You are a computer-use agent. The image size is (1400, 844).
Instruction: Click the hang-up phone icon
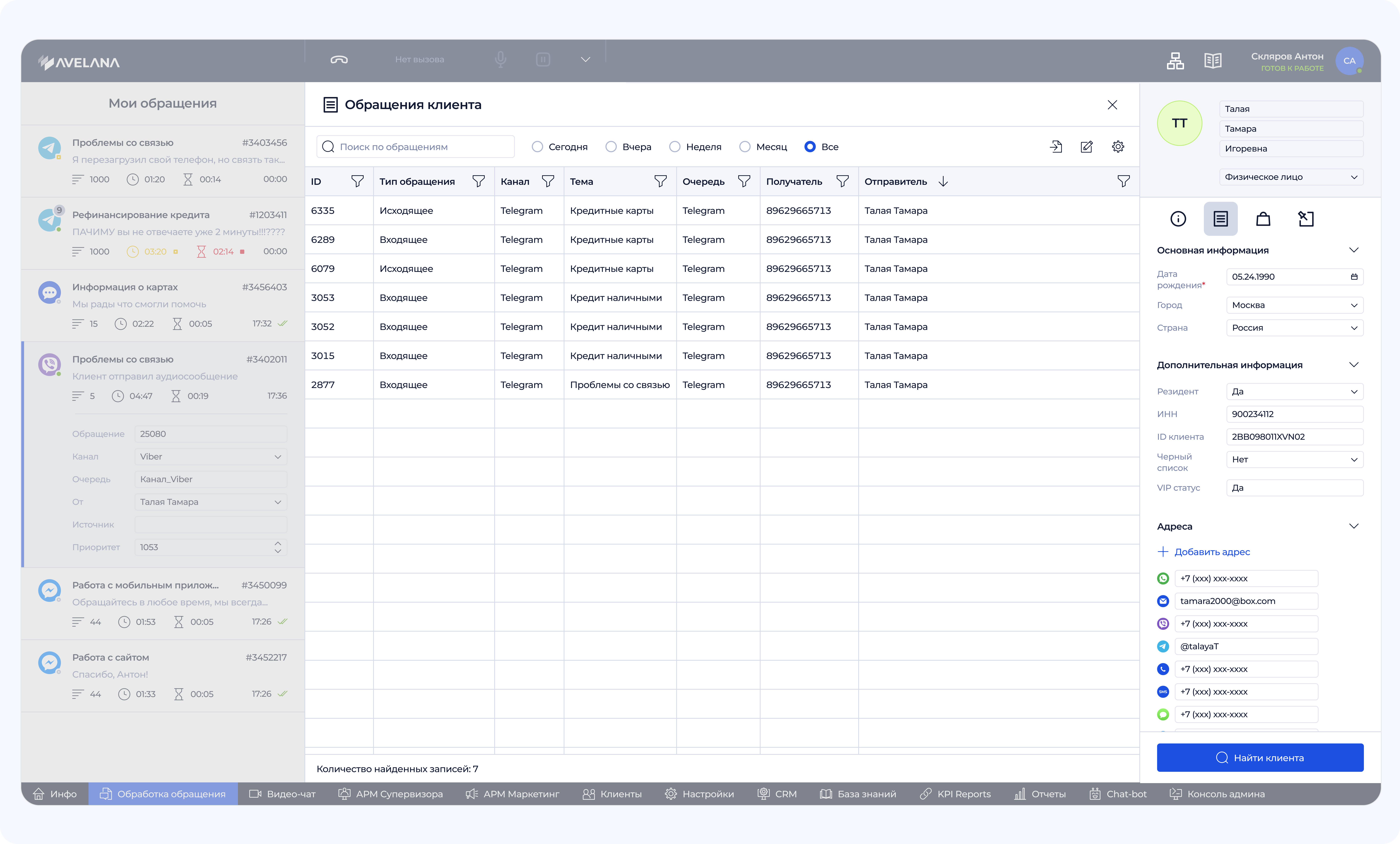(339, 60)
